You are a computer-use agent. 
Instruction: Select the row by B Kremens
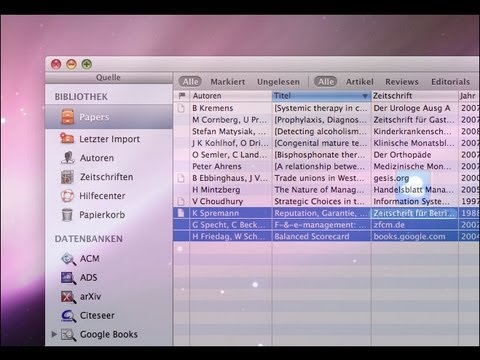tap(327, 108)
